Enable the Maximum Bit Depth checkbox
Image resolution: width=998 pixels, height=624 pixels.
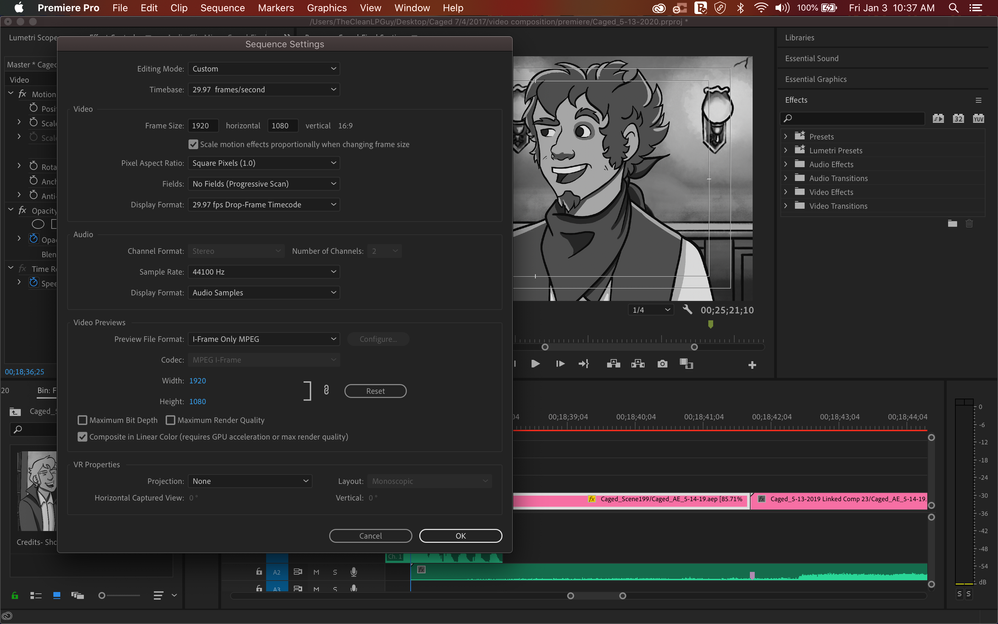pos(82,420)
